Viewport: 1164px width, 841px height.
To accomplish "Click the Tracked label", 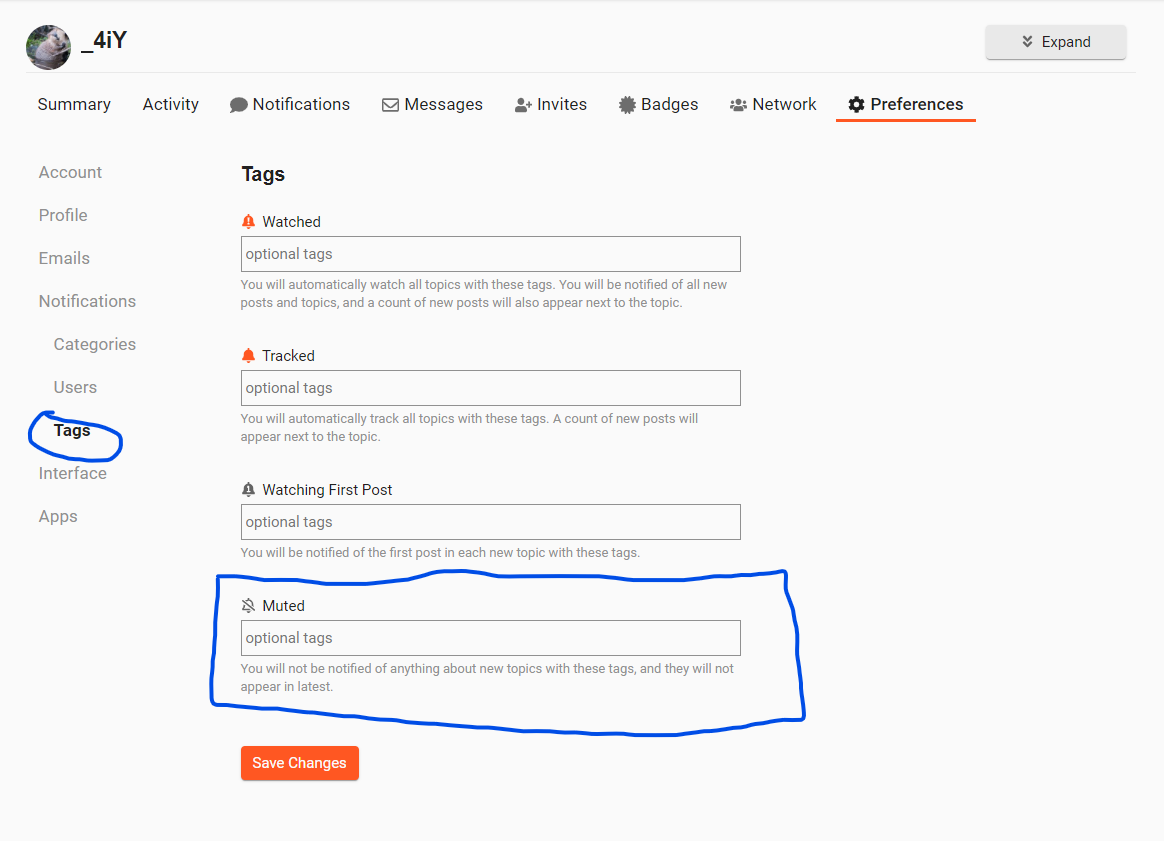I will click(289, 356).
